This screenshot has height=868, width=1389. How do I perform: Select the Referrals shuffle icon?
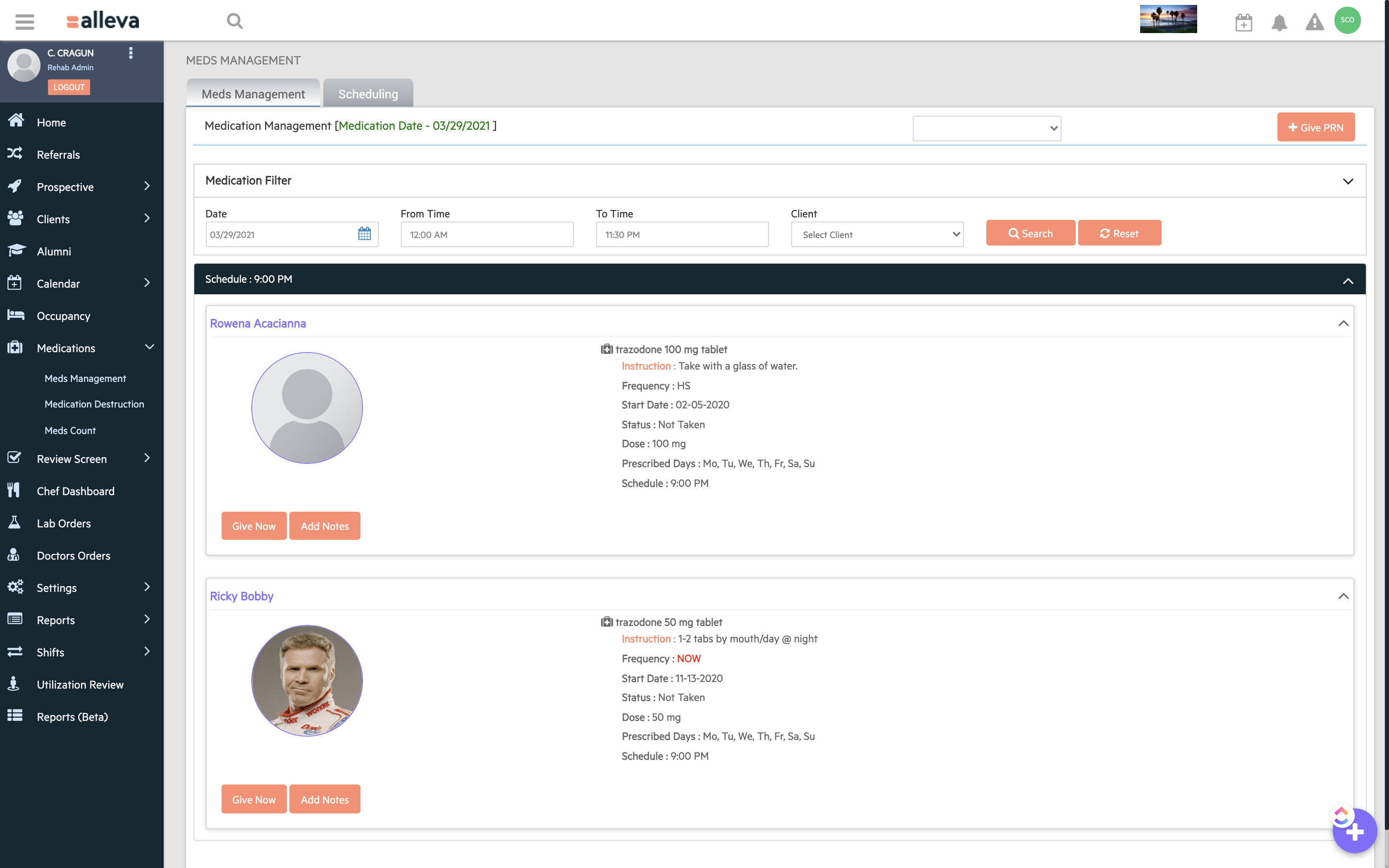(15, 154)
